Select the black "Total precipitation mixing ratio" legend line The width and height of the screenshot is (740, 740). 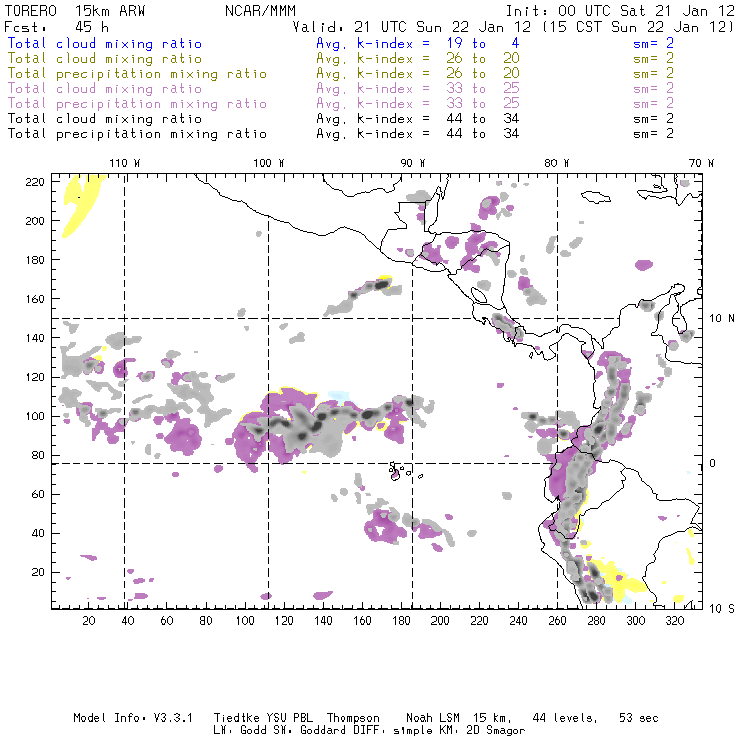[x=137, y=134]
